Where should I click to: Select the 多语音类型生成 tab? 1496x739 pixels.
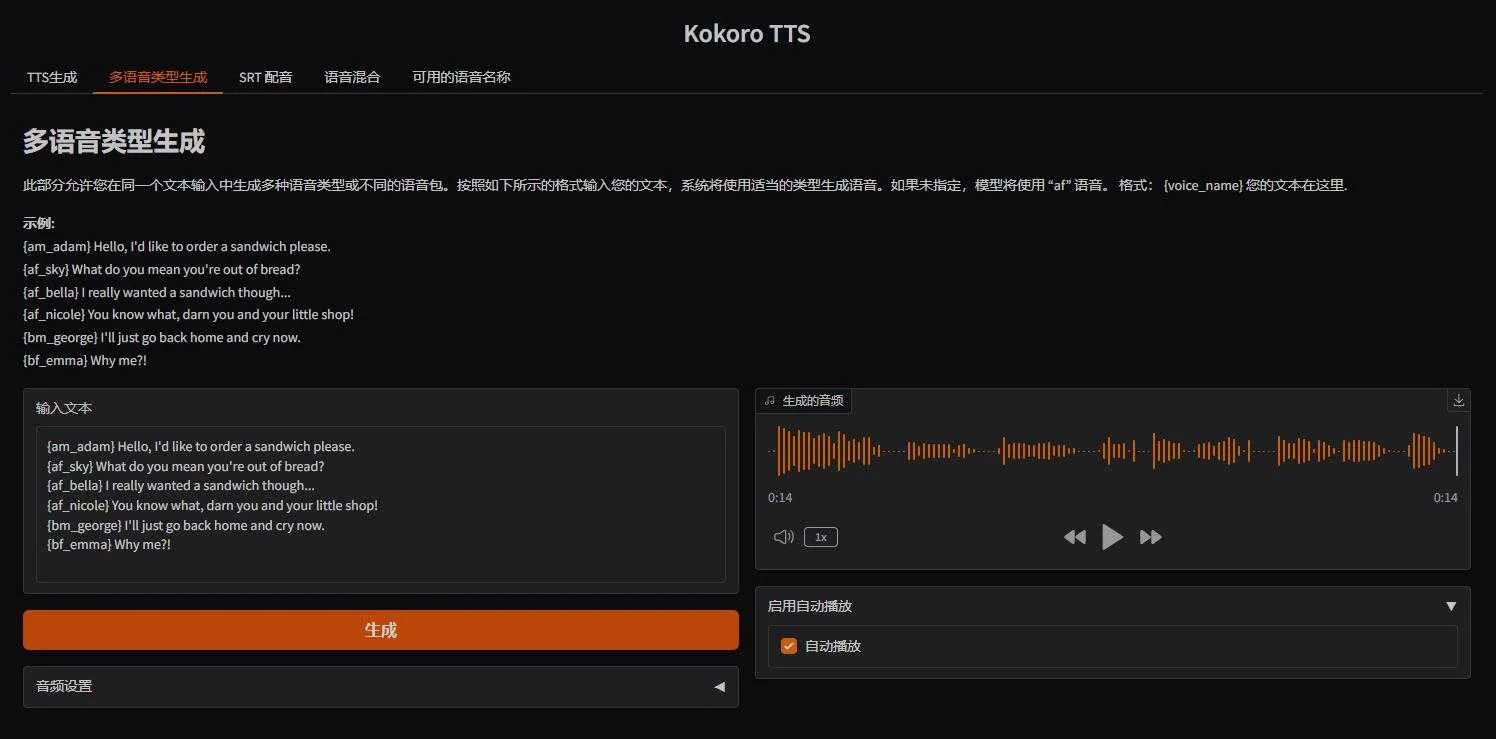coord(158,77)
